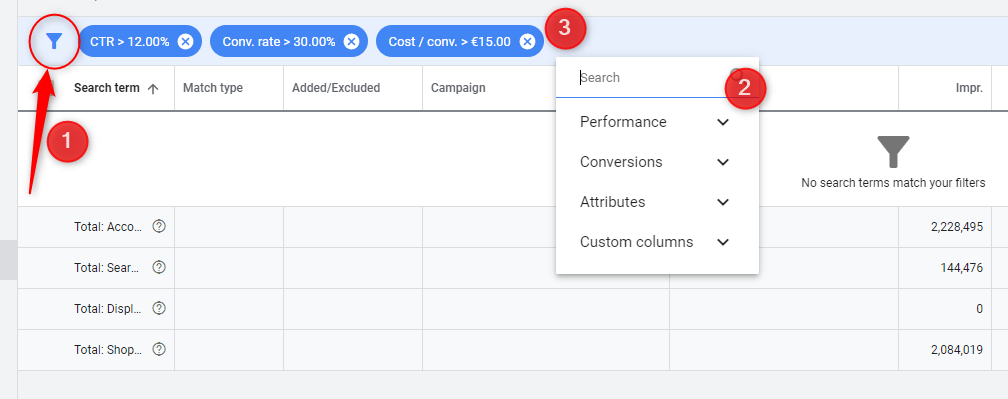Sort by Added/Excluded column
Screen dimensions: 1008x399
coord(336,88)
